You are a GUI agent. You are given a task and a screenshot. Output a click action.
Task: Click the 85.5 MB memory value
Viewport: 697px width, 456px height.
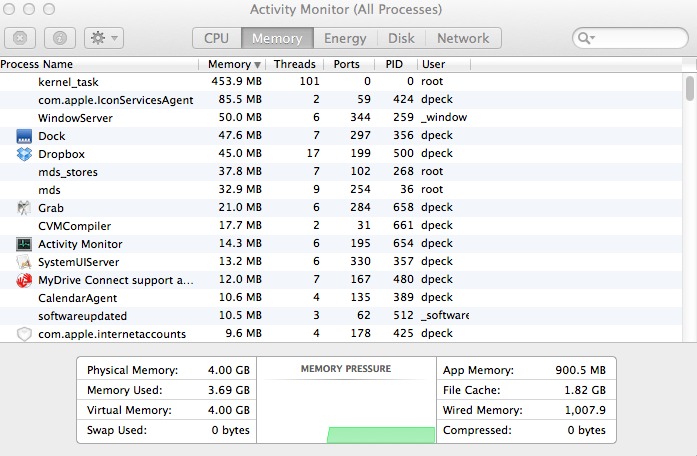[240, 99]
